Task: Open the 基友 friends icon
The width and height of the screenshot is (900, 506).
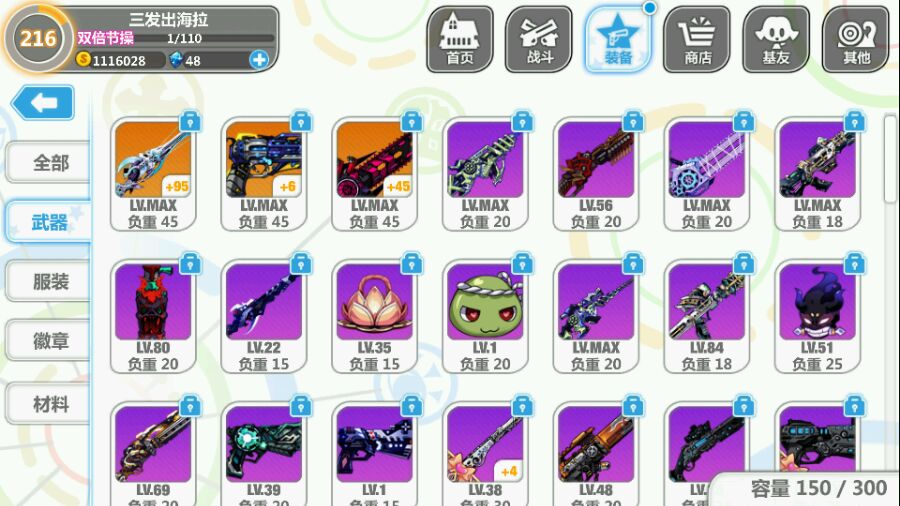Action: click(x=776, y=39)
